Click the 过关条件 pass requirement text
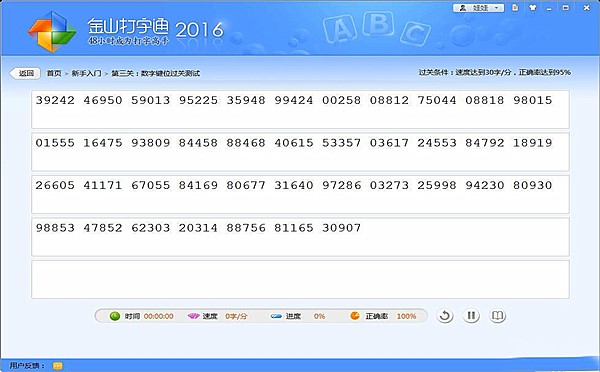 tap(494, 72)
